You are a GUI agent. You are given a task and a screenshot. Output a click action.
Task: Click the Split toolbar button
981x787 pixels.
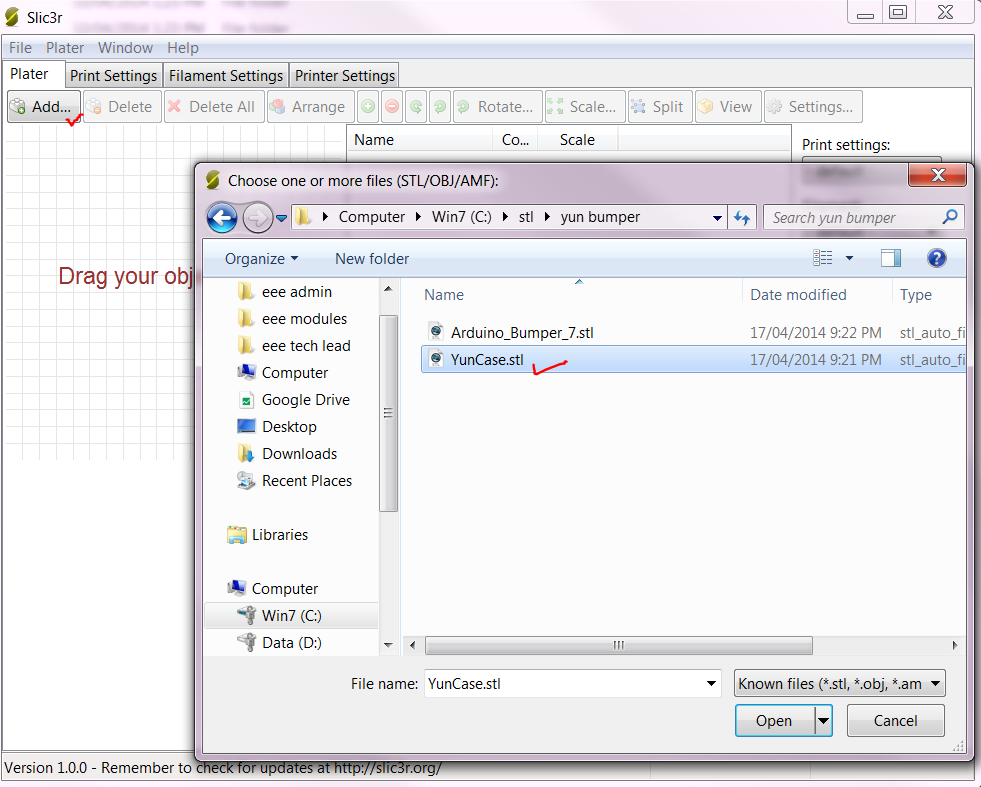click(660, 106)
